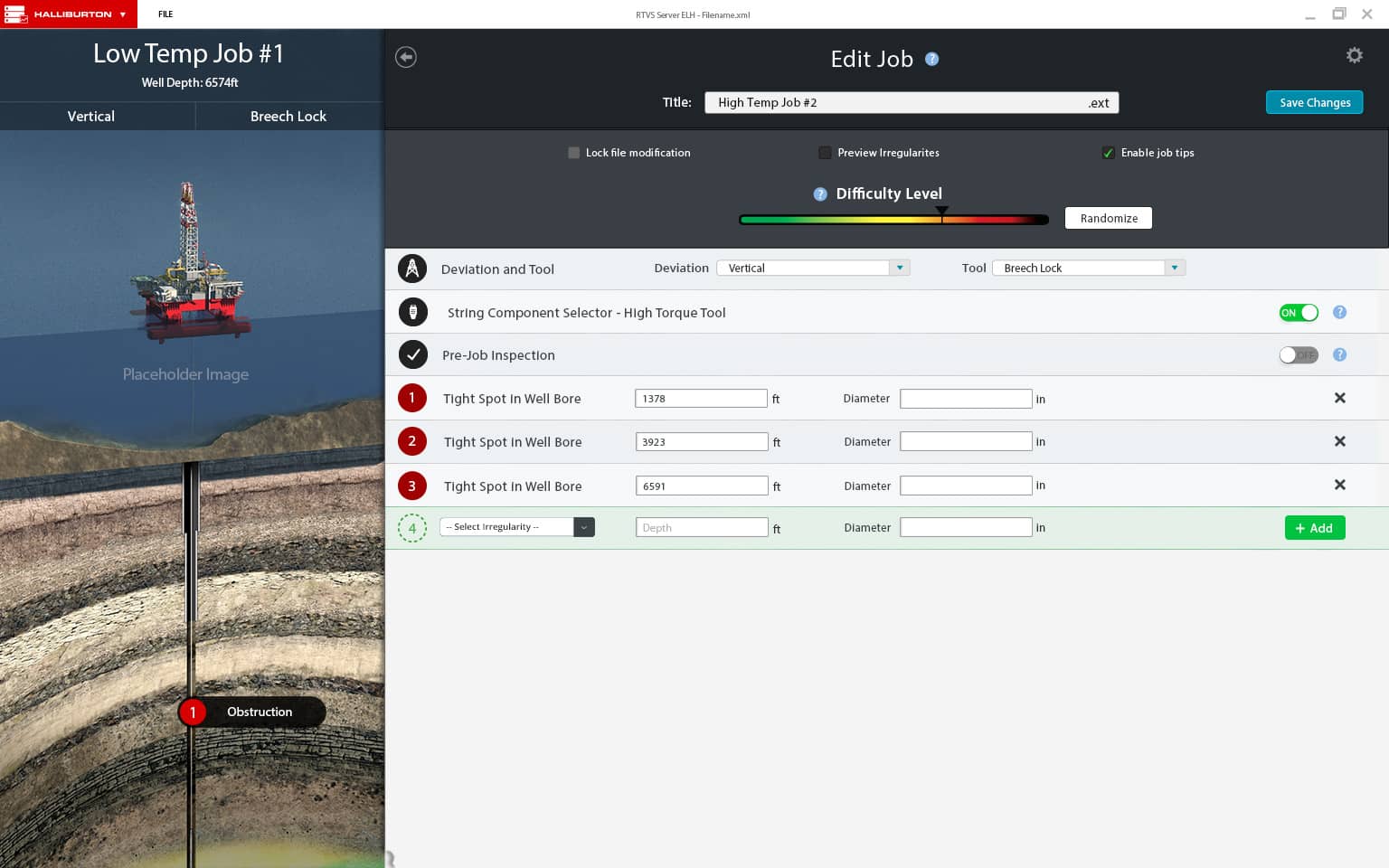Click help icon beside Edit Job title
1389x868 pixels.
(931, 59)
